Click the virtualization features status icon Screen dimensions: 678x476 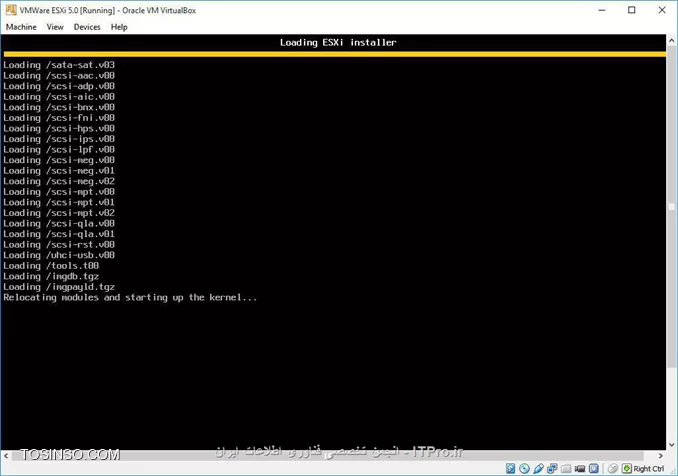[594, 468]
